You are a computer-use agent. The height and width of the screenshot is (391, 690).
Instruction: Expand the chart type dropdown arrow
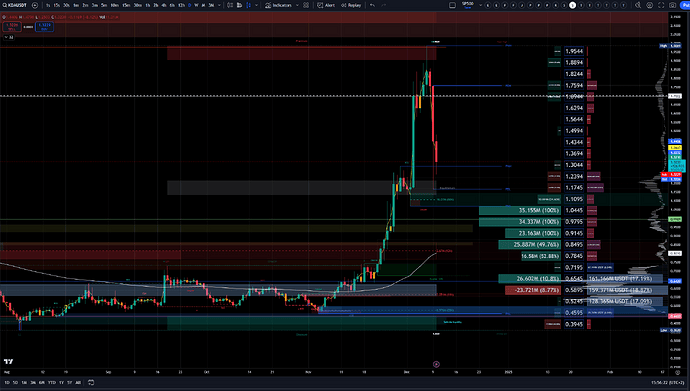257,5
